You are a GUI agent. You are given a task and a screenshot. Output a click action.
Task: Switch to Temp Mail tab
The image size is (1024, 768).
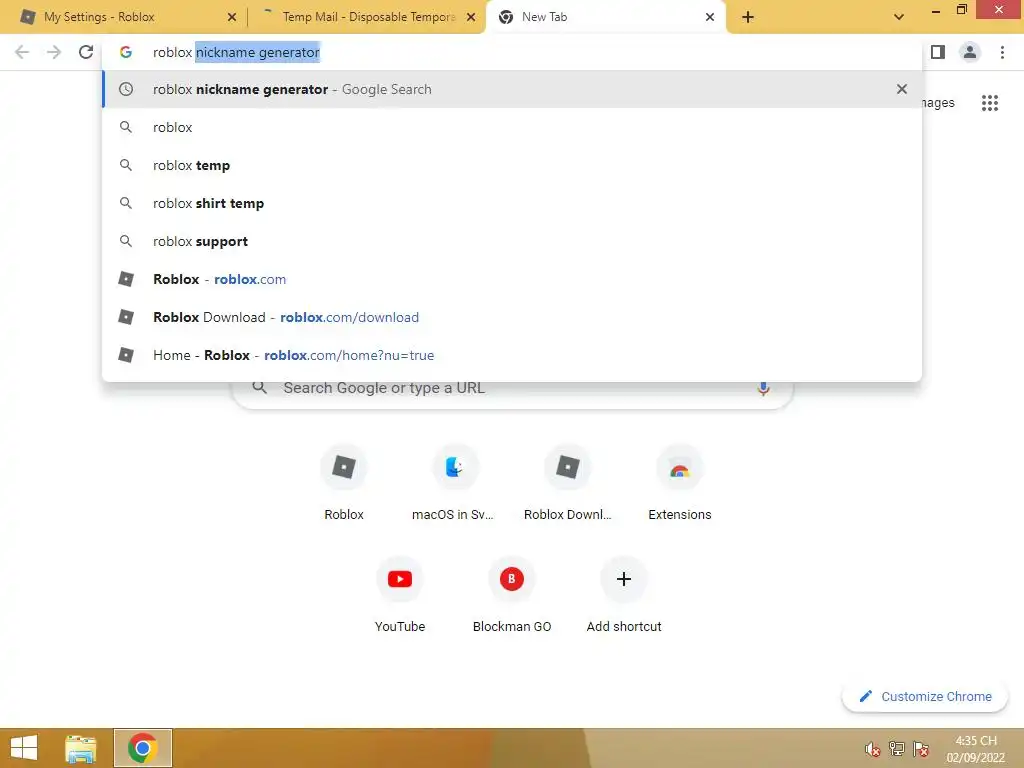[368, 17]
